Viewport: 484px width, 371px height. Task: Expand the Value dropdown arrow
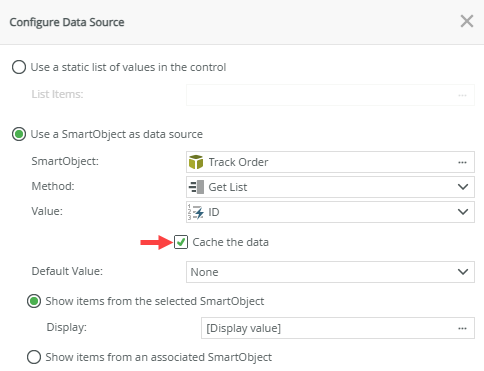(463, 212)
